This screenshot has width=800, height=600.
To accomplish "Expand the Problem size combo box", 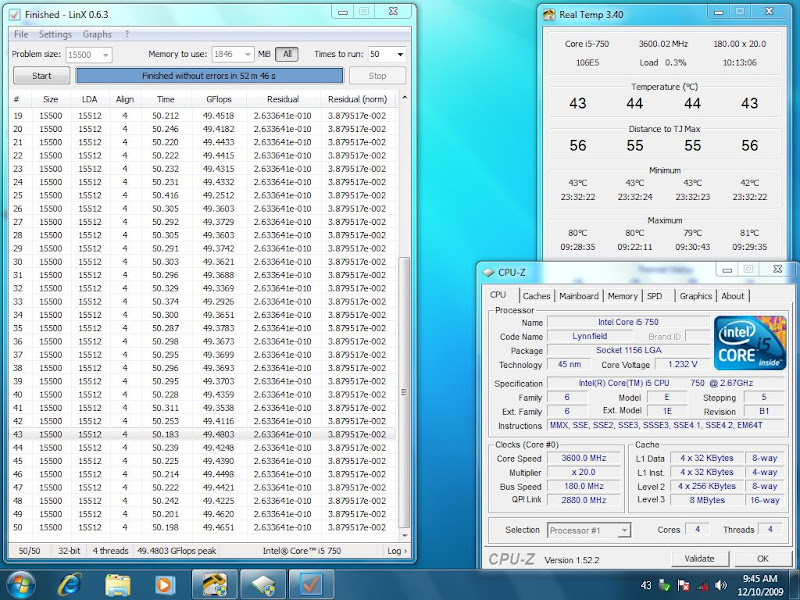I will click(106, 55).
